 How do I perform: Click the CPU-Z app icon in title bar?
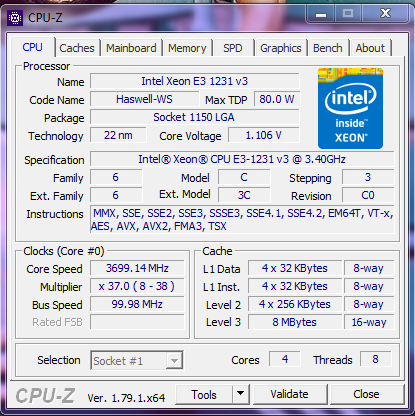tap(15, 18)
